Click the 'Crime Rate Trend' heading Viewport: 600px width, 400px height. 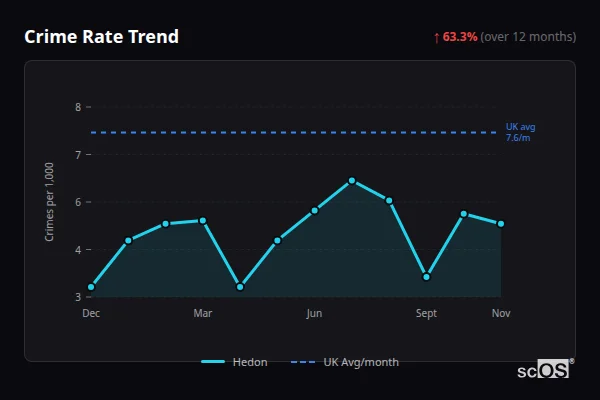click(101, 37)
